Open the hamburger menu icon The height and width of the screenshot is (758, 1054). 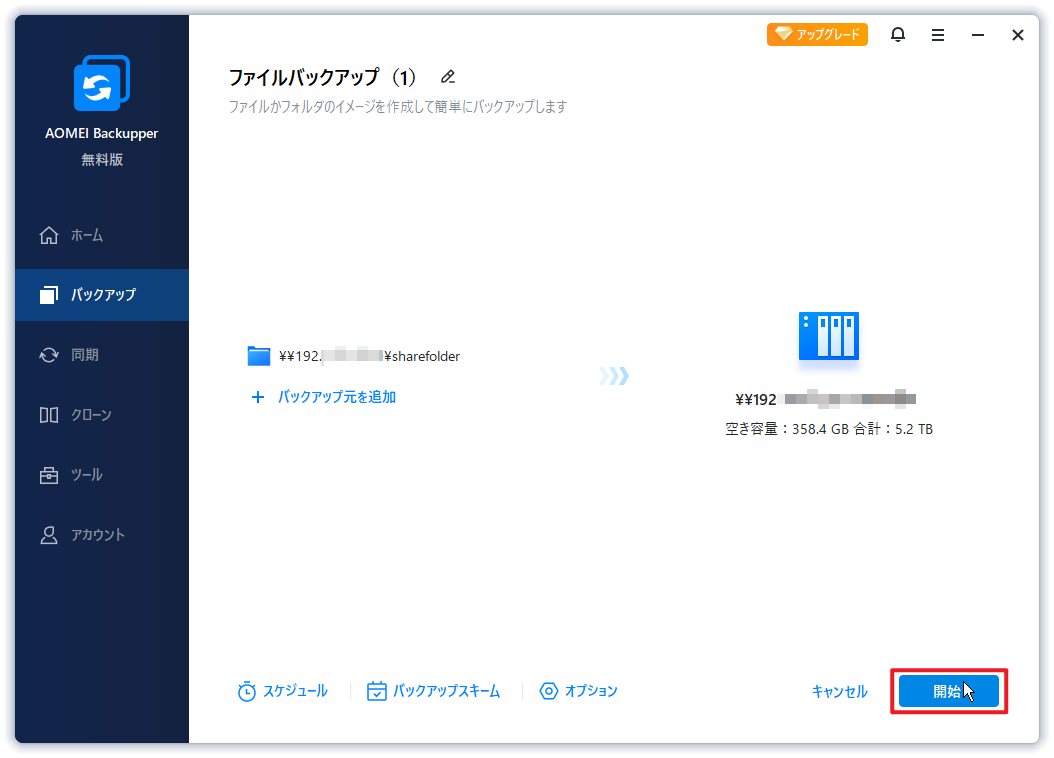[x=938, y=35]
